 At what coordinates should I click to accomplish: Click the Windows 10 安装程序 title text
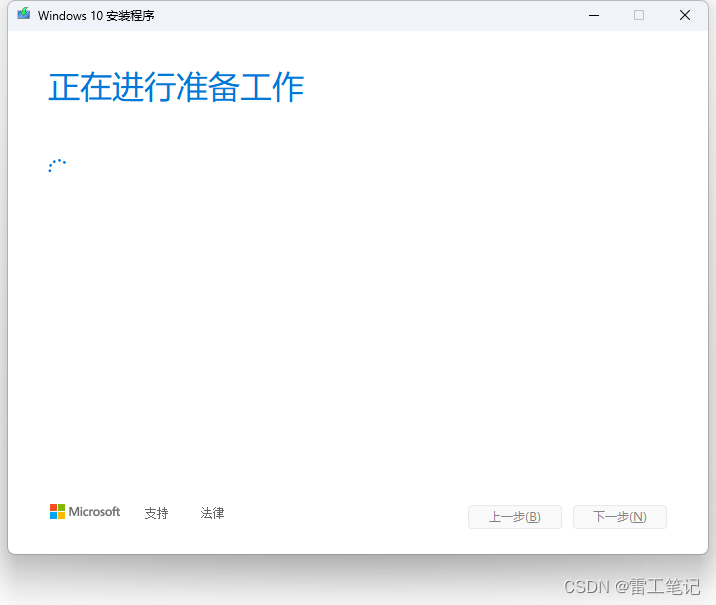coord(96,16)
